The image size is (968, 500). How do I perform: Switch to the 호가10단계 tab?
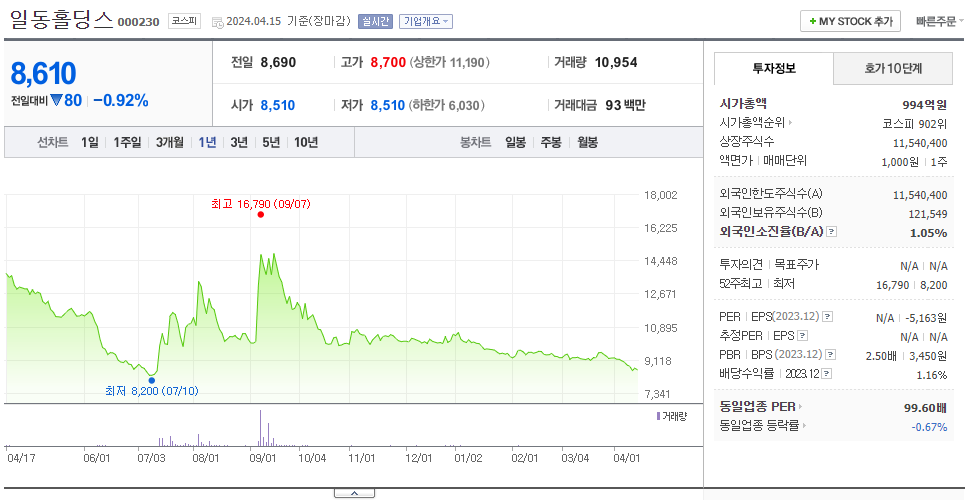point(893,69)
